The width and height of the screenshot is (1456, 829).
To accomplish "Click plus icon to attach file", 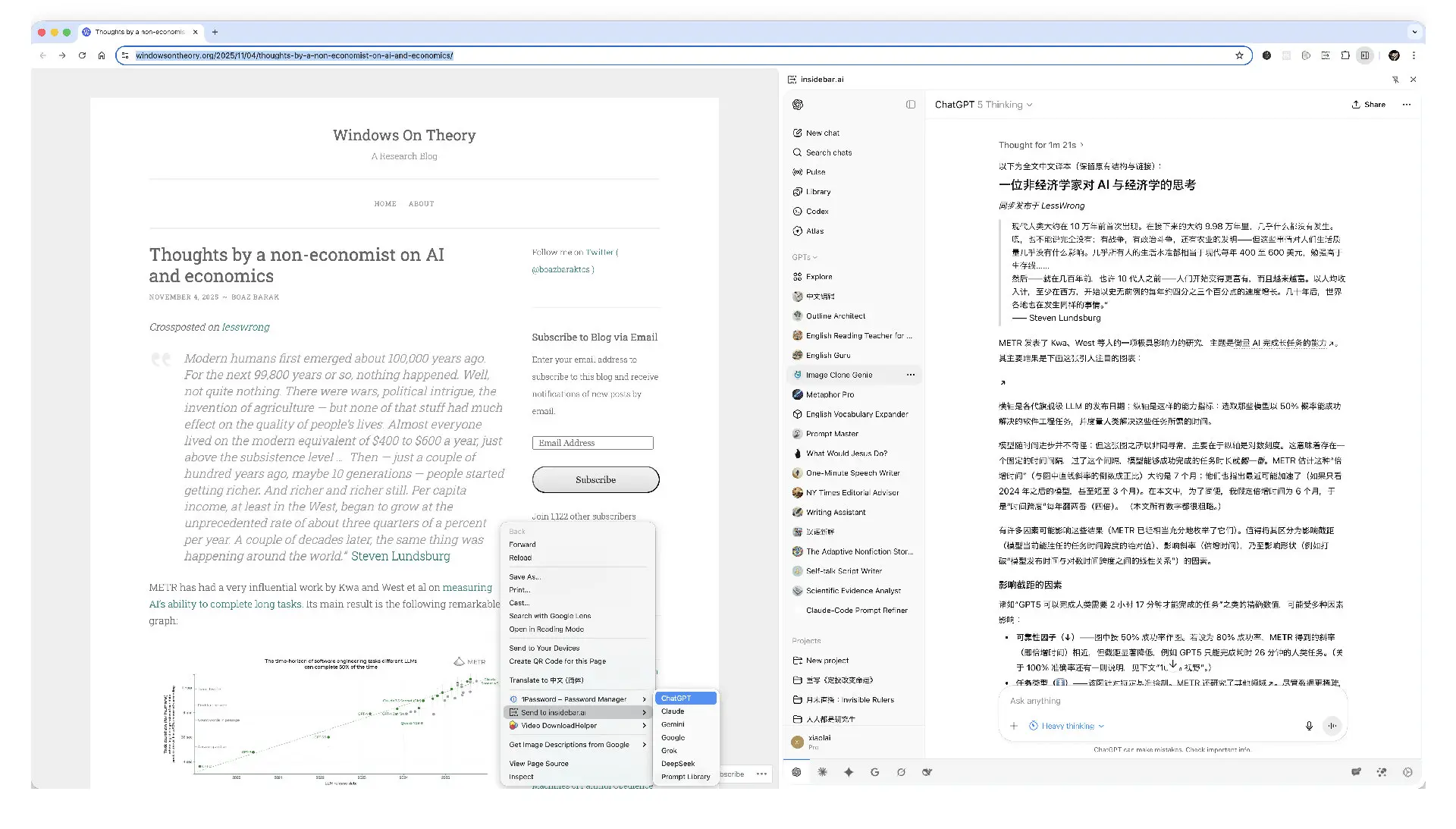I will 1014,726.
